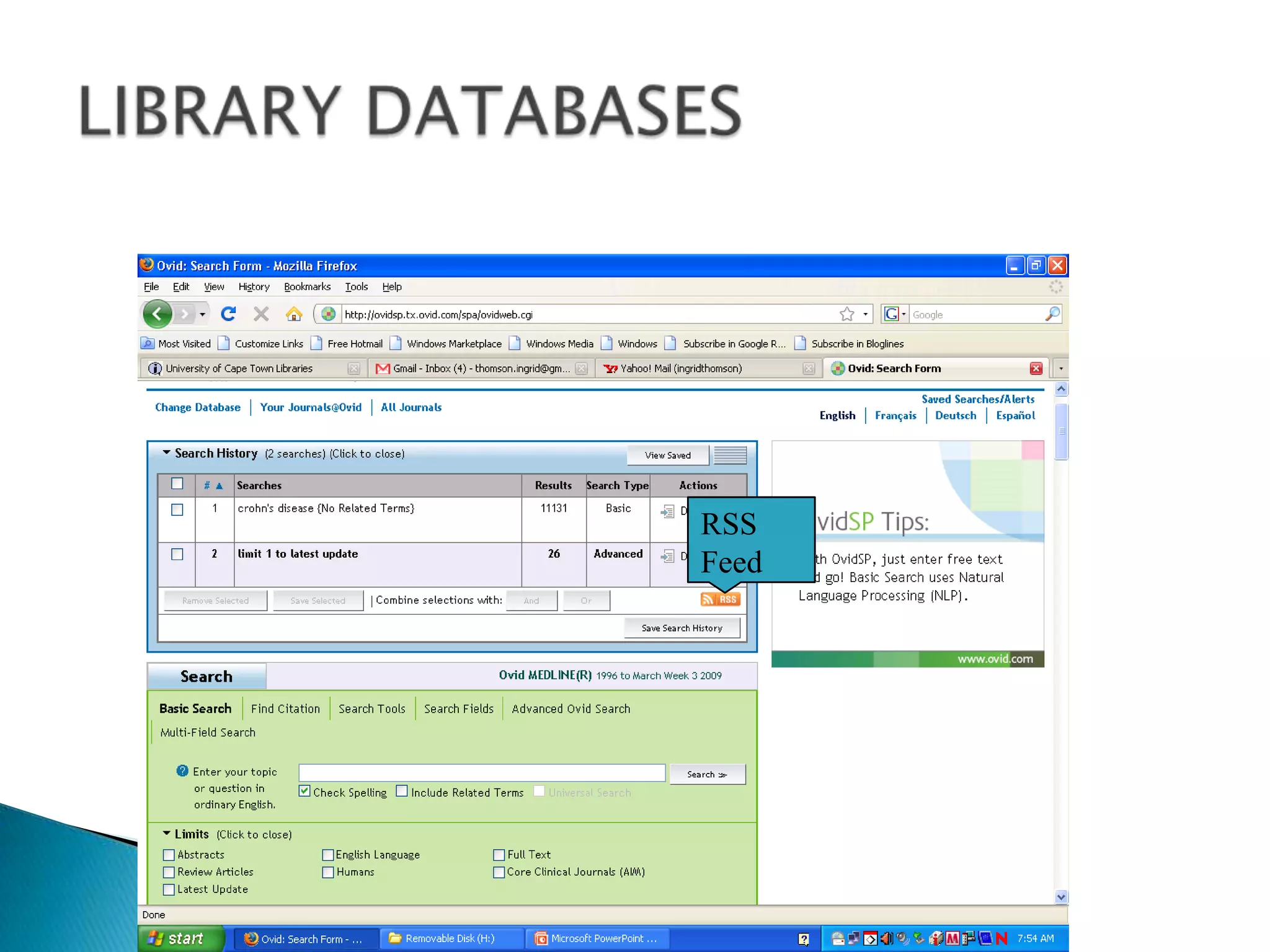Click the Save Search History button
Image resolution: width=1270 pixels, height=952 pixels.
tap(682, 628)
